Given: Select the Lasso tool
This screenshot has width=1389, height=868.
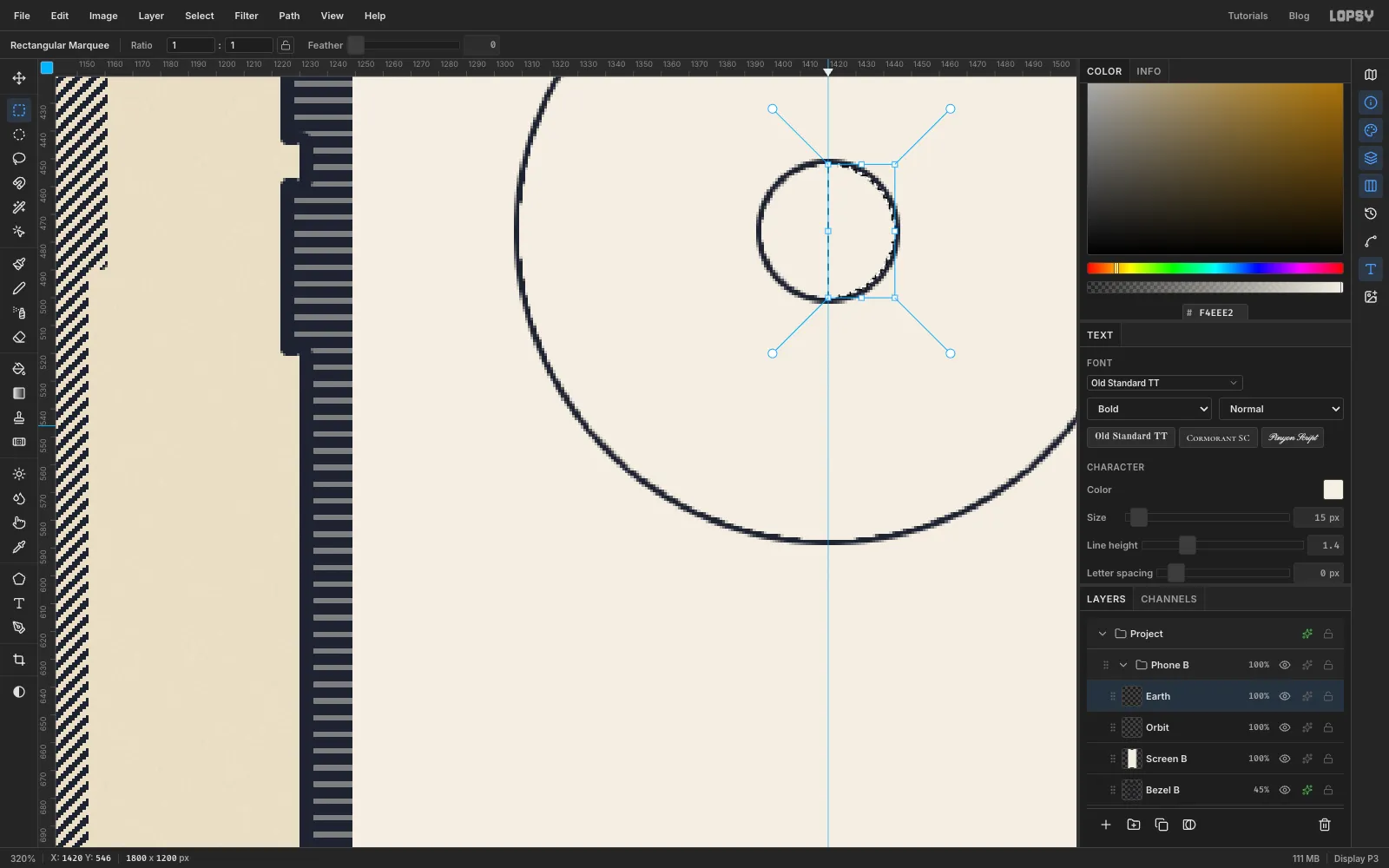Looking at the screenshot, I should [x=19, y=159].
